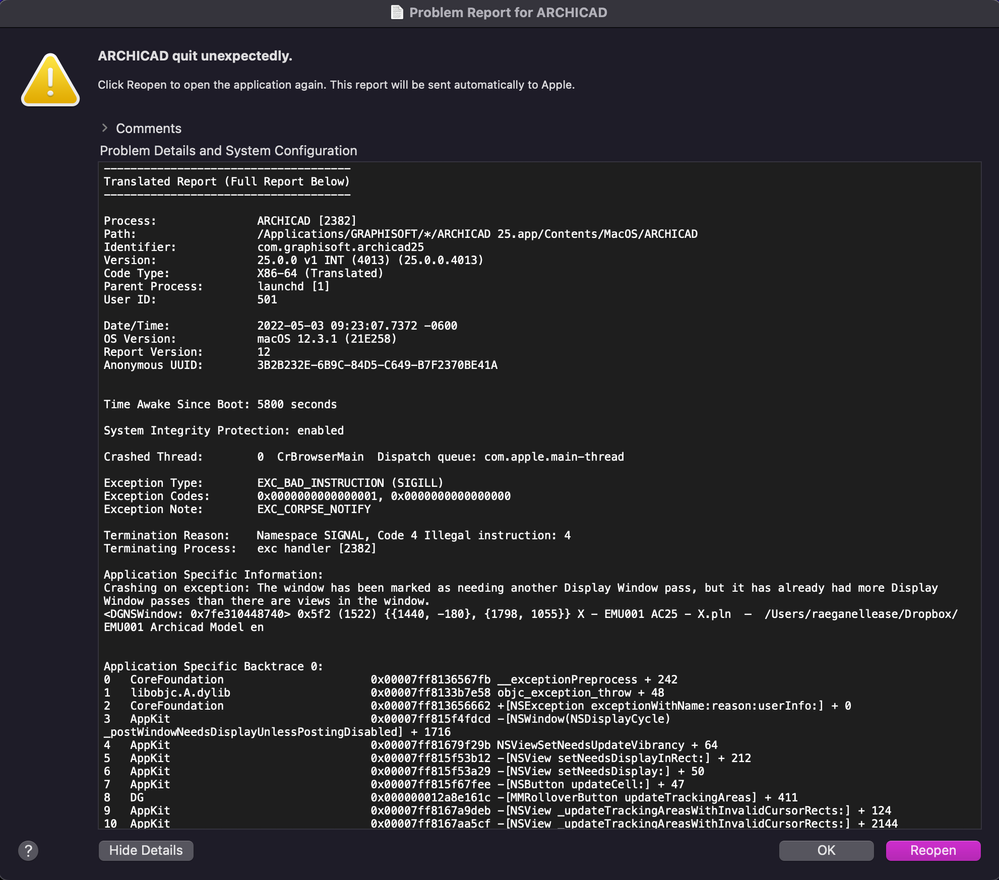Click backtrace row 2 NSException exceptionWithName
This screenshot has width=999, height=880.
point(477,706)
